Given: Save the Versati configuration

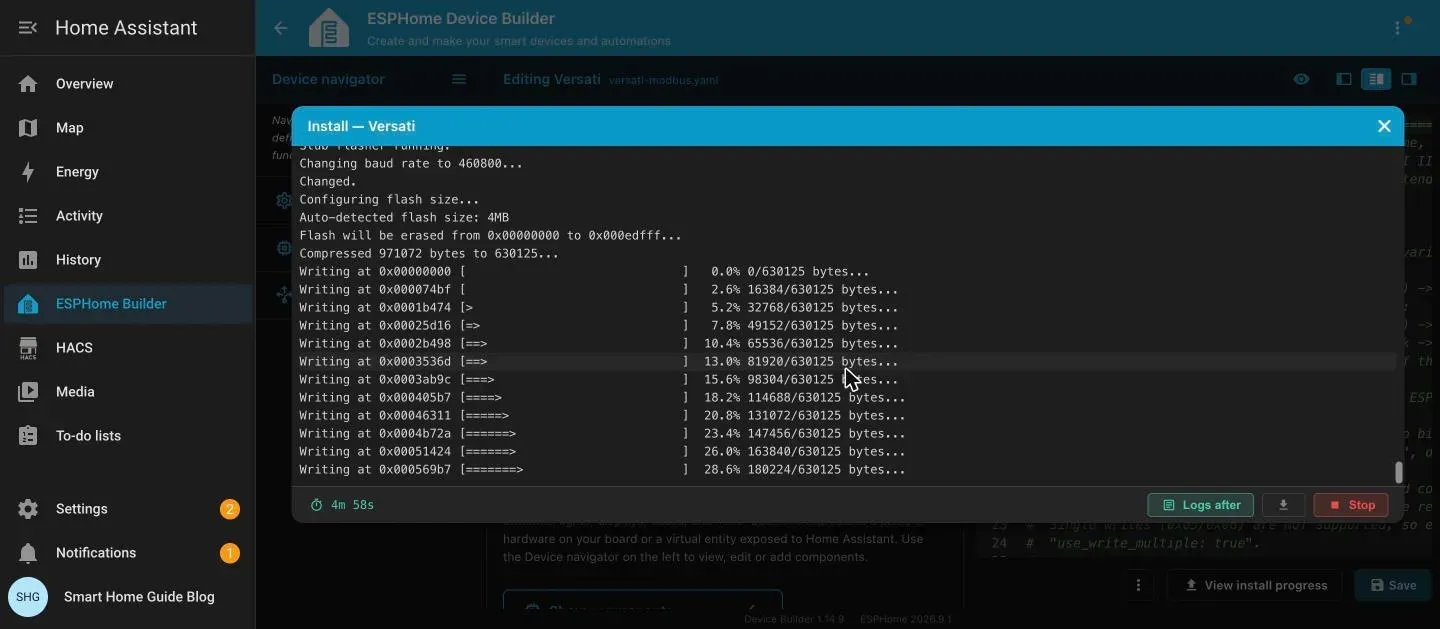Looking at the screenshot, I should point(1393,585).
